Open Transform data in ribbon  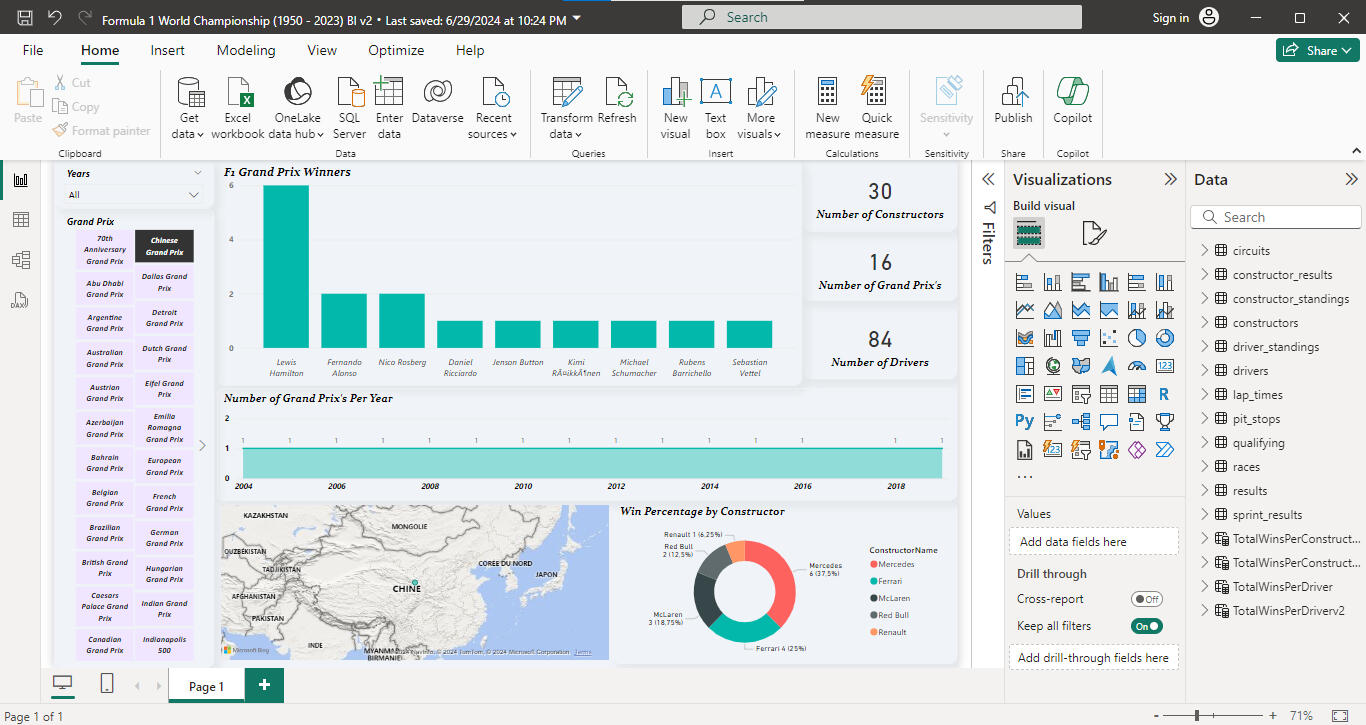tap(566, 93)
